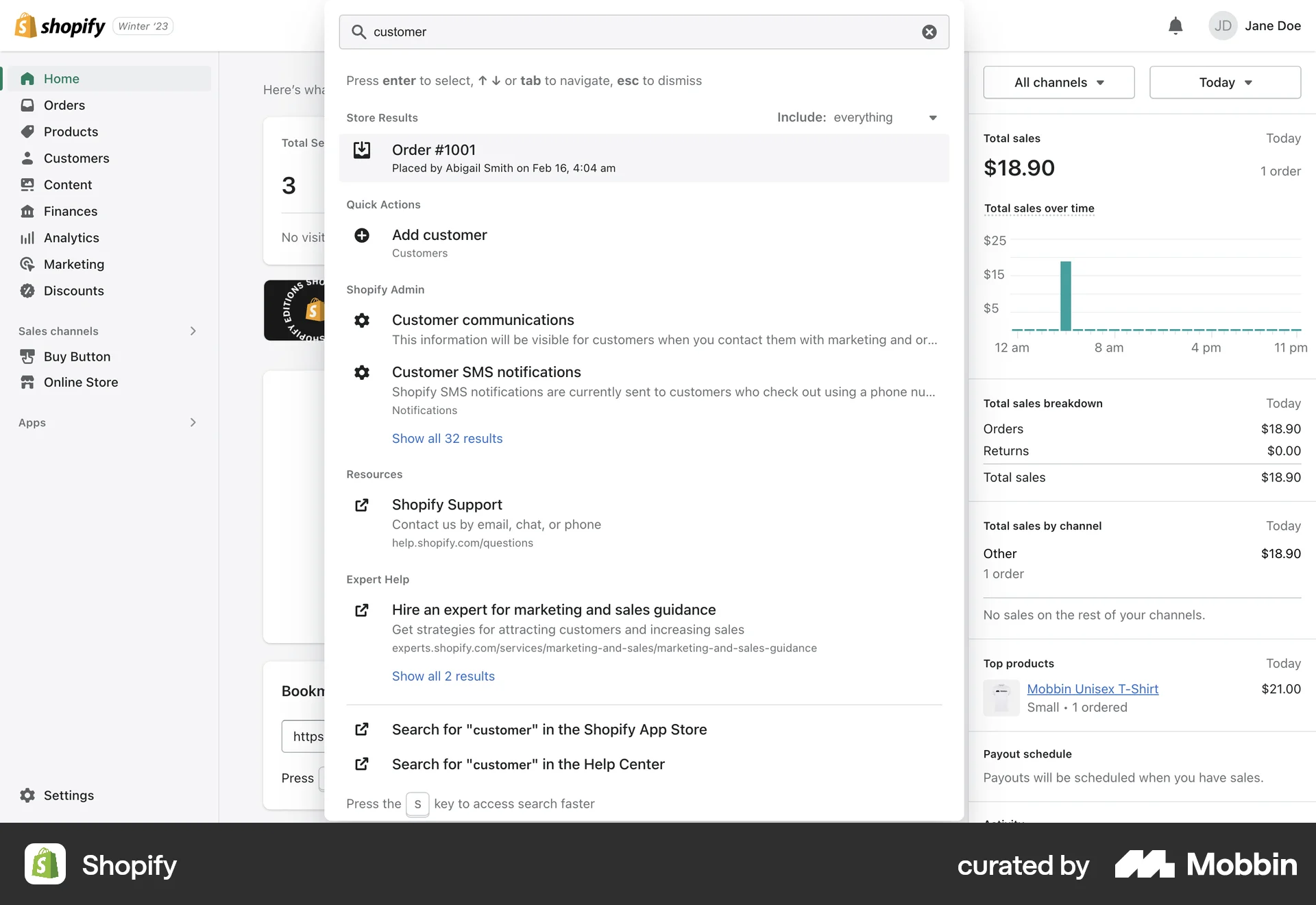Screen dimensions: 1316x905
Task: Open notifications via the bell icon
Action: (1175, 25)
